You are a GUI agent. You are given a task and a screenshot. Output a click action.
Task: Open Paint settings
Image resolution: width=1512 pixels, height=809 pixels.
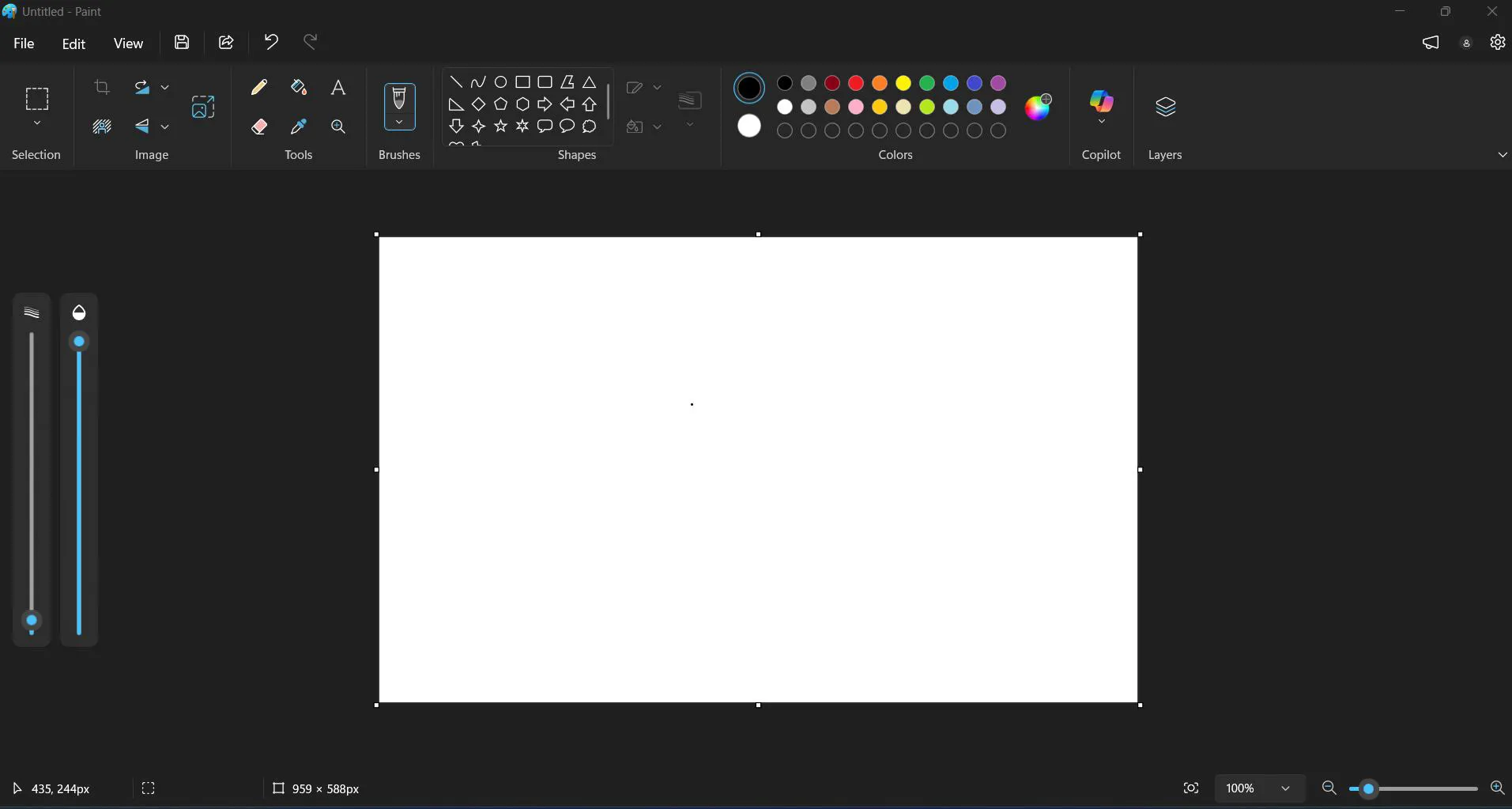click(1497, 42)
